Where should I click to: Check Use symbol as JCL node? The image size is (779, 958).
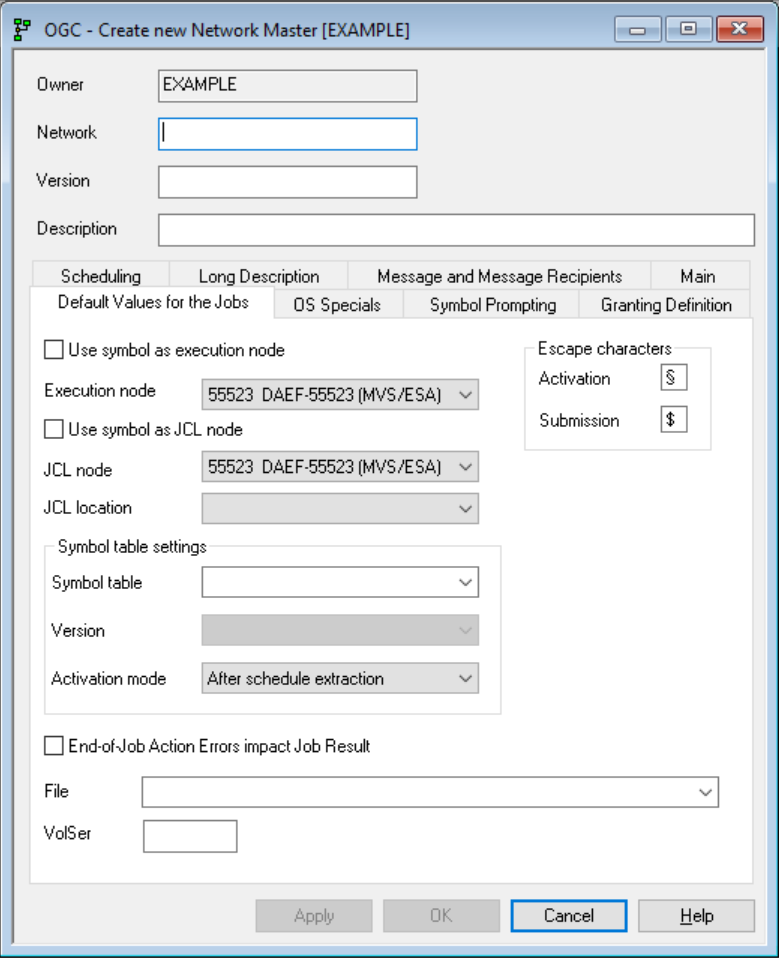pyautogui.click(x=54, y=430)
